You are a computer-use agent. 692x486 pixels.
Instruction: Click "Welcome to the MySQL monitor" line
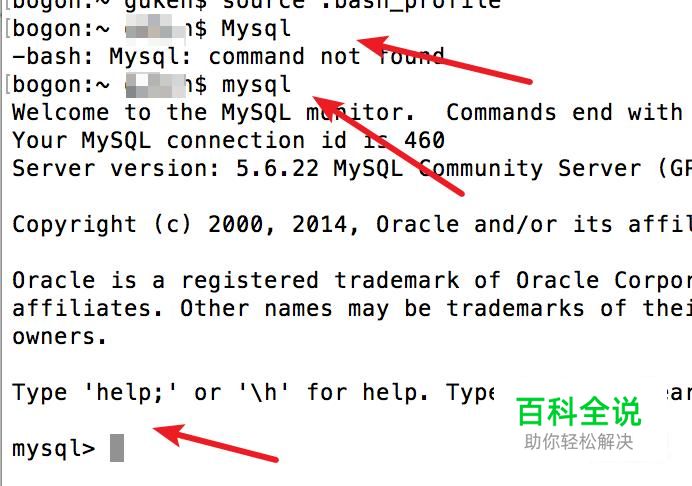[x=214, y=112]
